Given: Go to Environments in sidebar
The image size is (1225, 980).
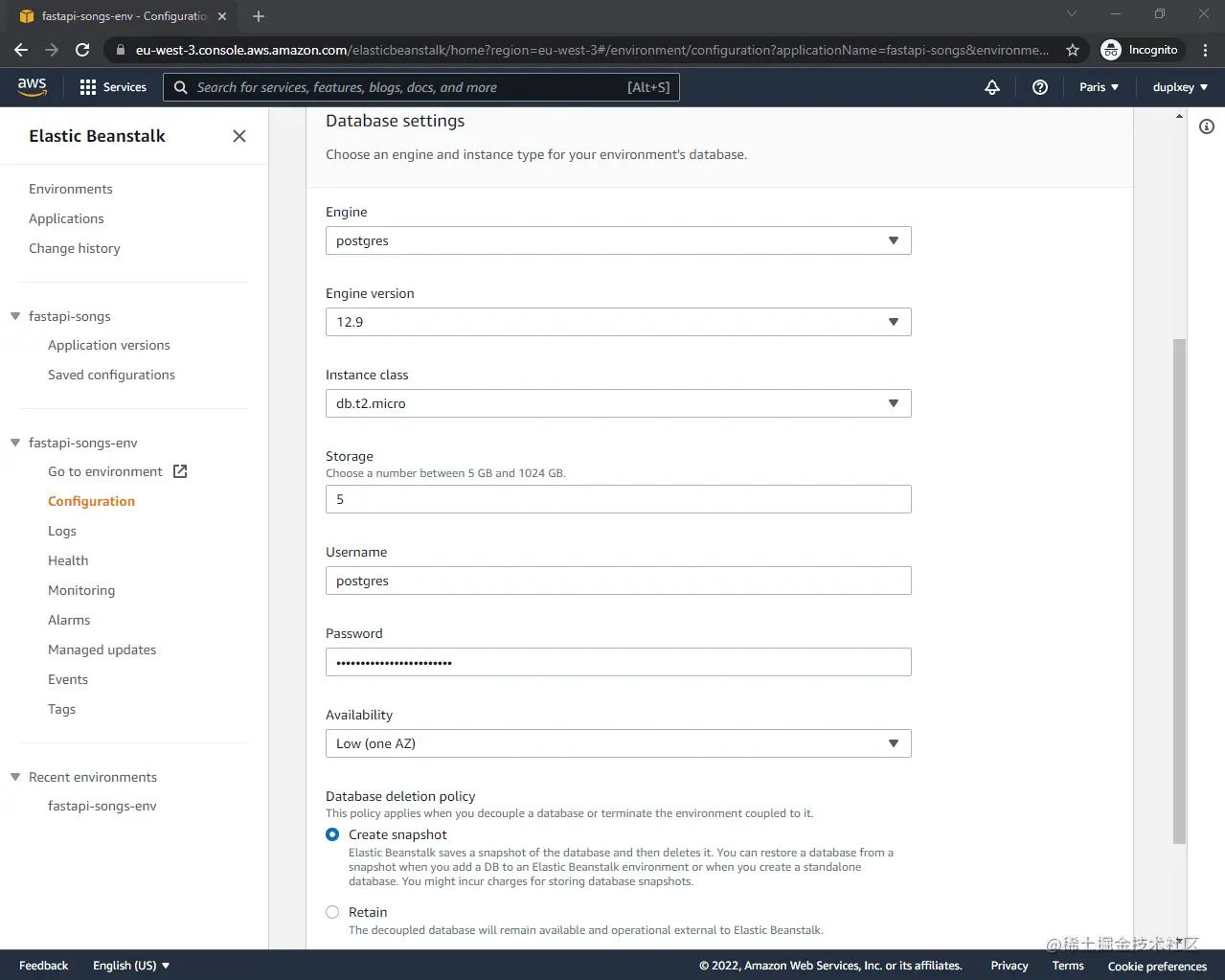Looking at the screenshot, I should click(71, 189).
